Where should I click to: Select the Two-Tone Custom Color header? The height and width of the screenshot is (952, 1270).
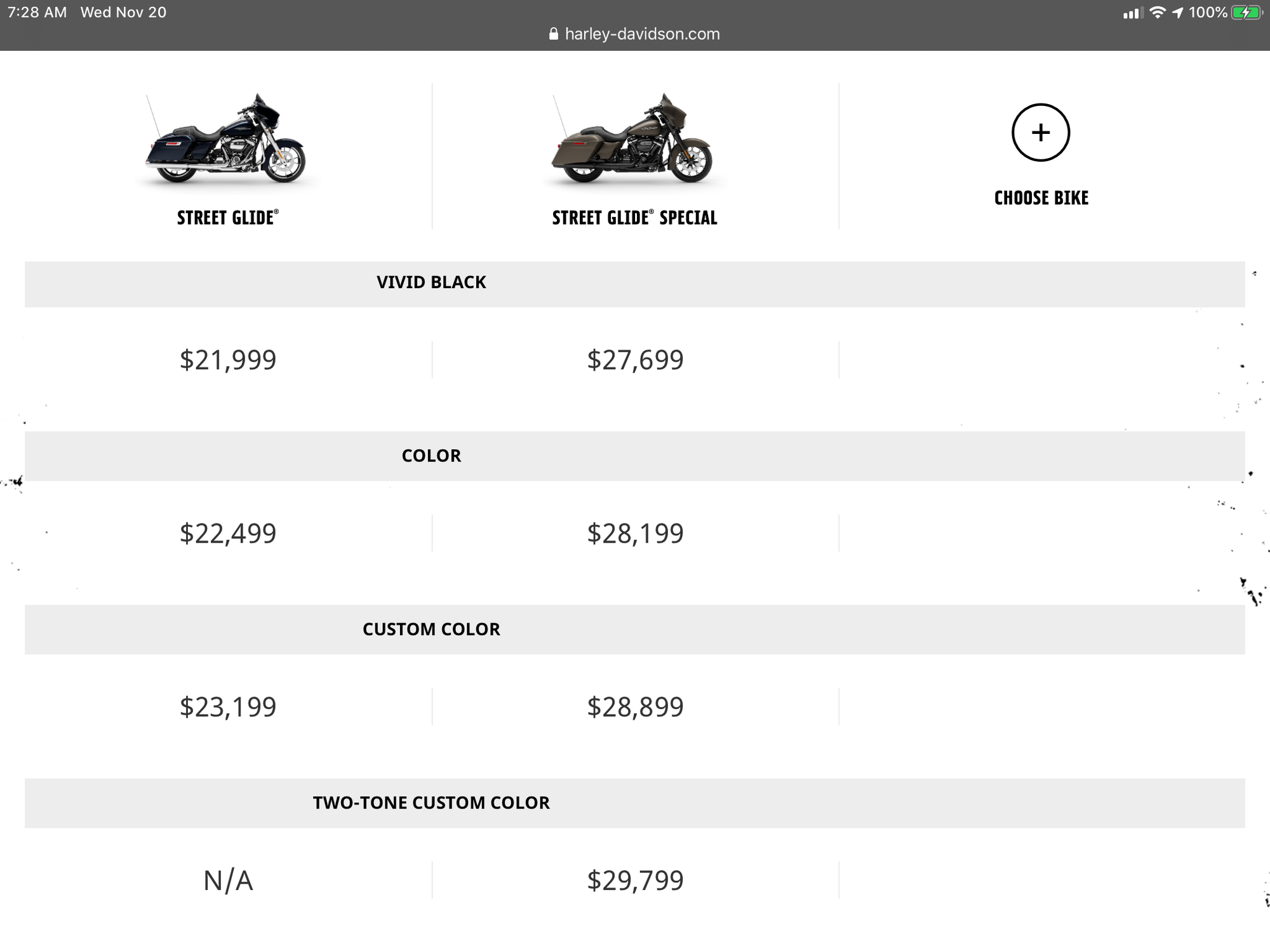(431, 803)
